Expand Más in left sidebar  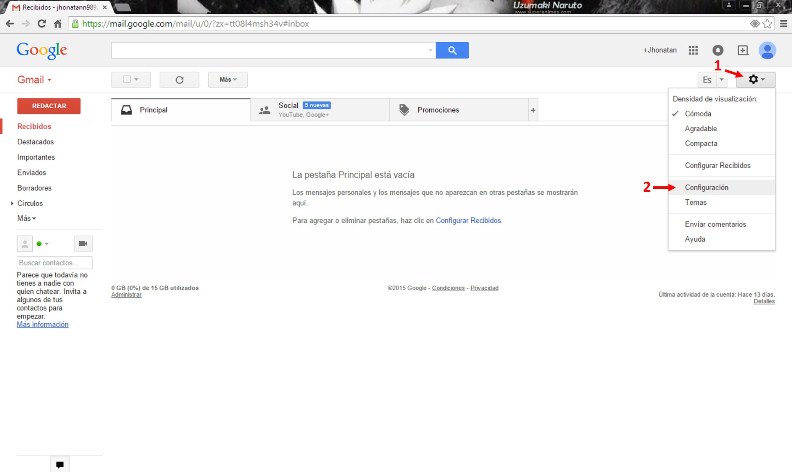pos(26,218)
